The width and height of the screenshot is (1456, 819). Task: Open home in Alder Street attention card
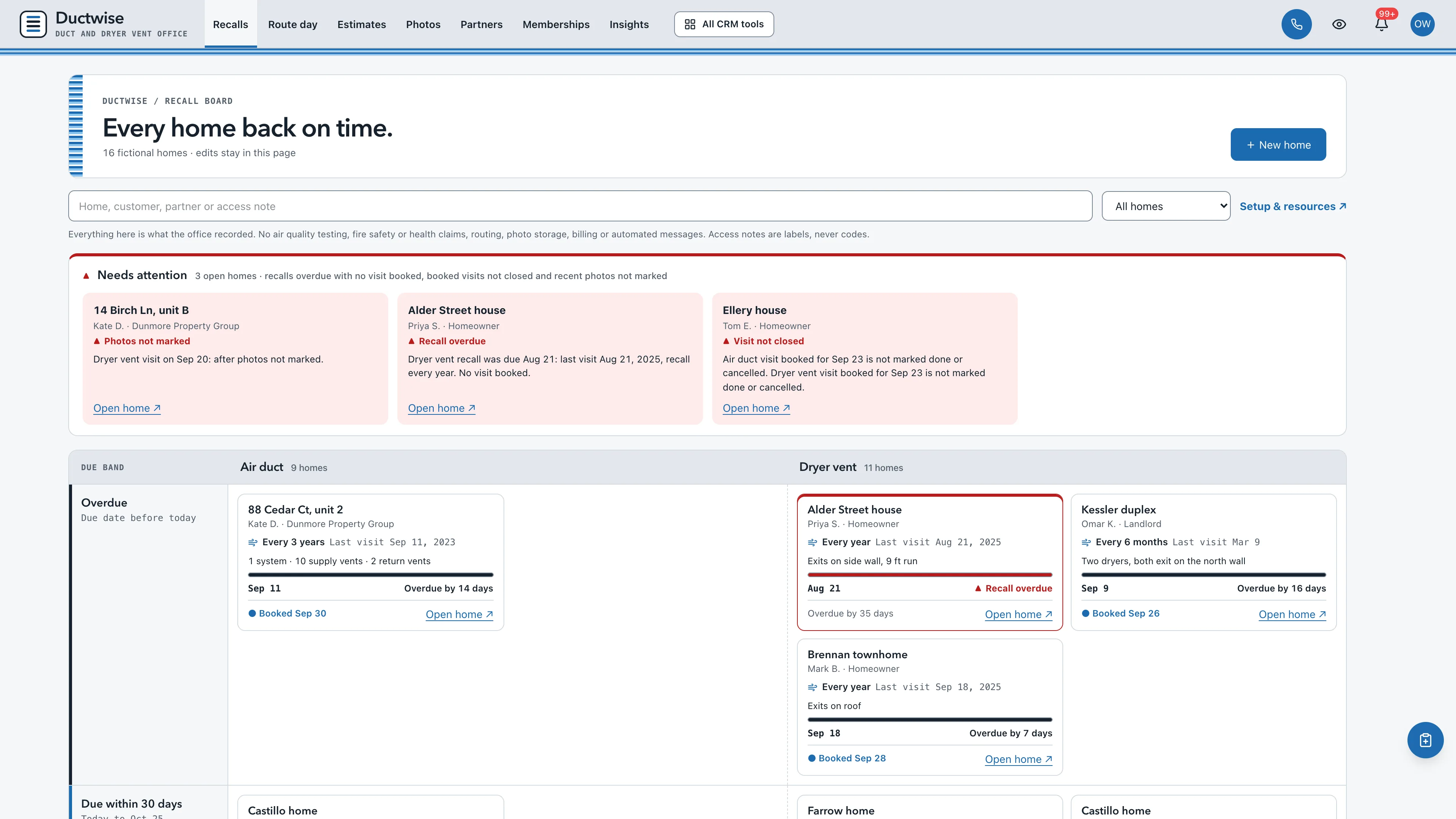tap(441, 408)
